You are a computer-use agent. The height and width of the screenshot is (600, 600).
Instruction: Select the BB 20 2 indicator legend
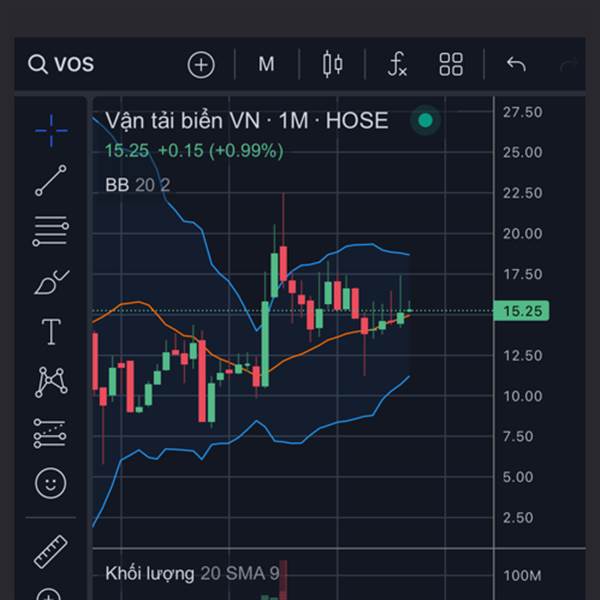point(137,185)
